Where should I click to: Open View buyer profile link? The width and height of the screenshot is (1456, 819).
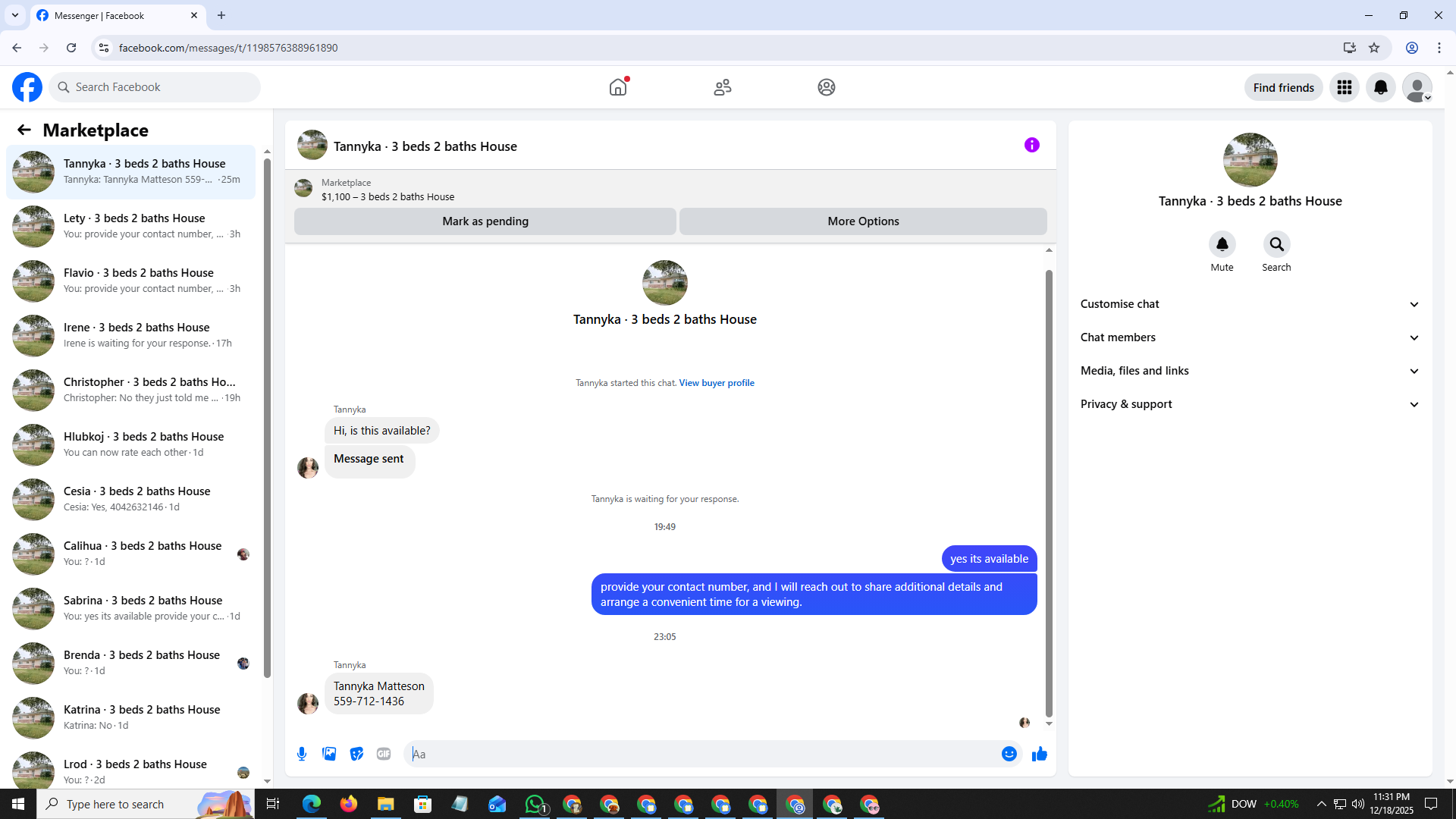(716, 383)
